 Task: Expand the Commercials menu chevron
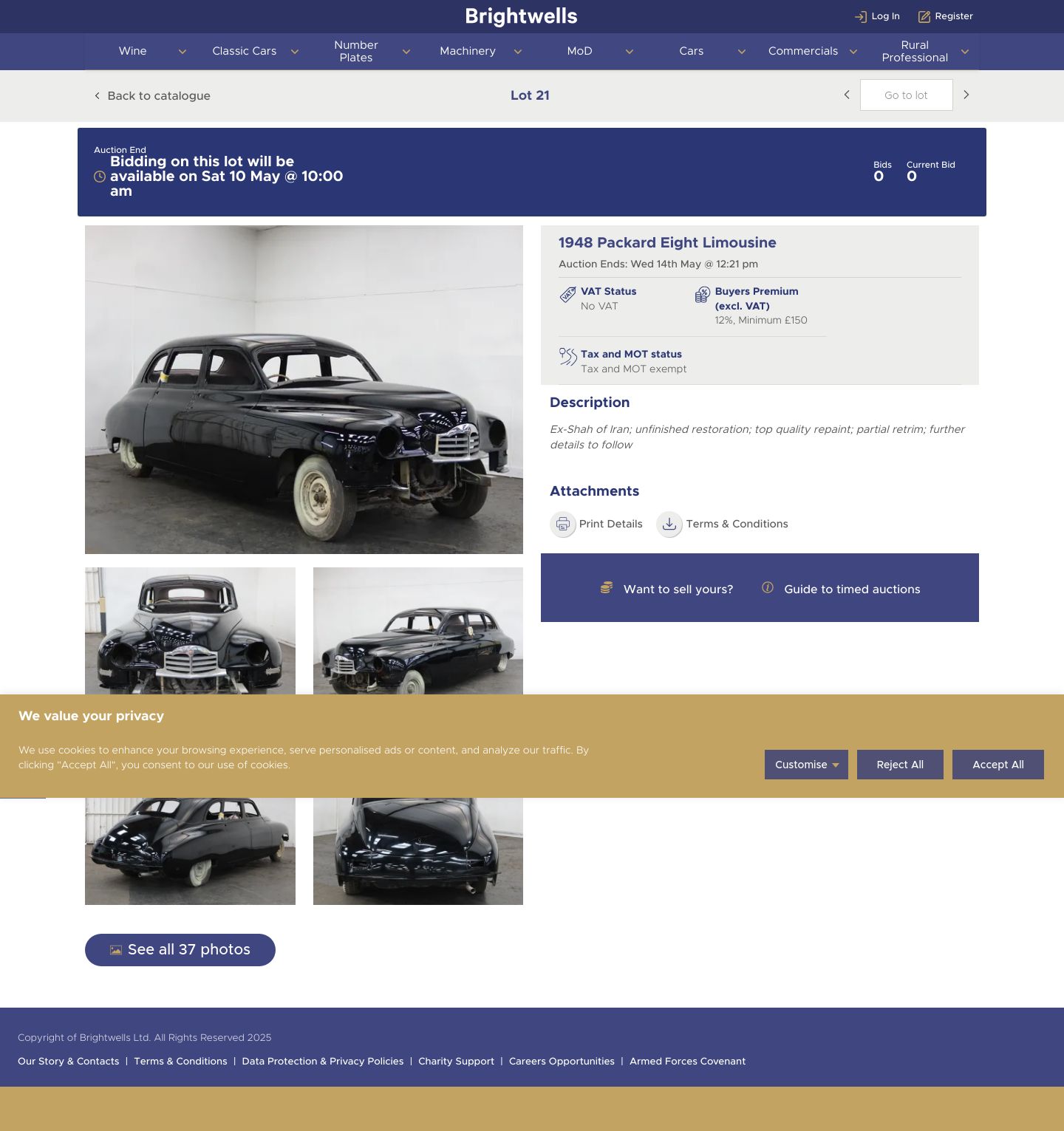(853, 52)
